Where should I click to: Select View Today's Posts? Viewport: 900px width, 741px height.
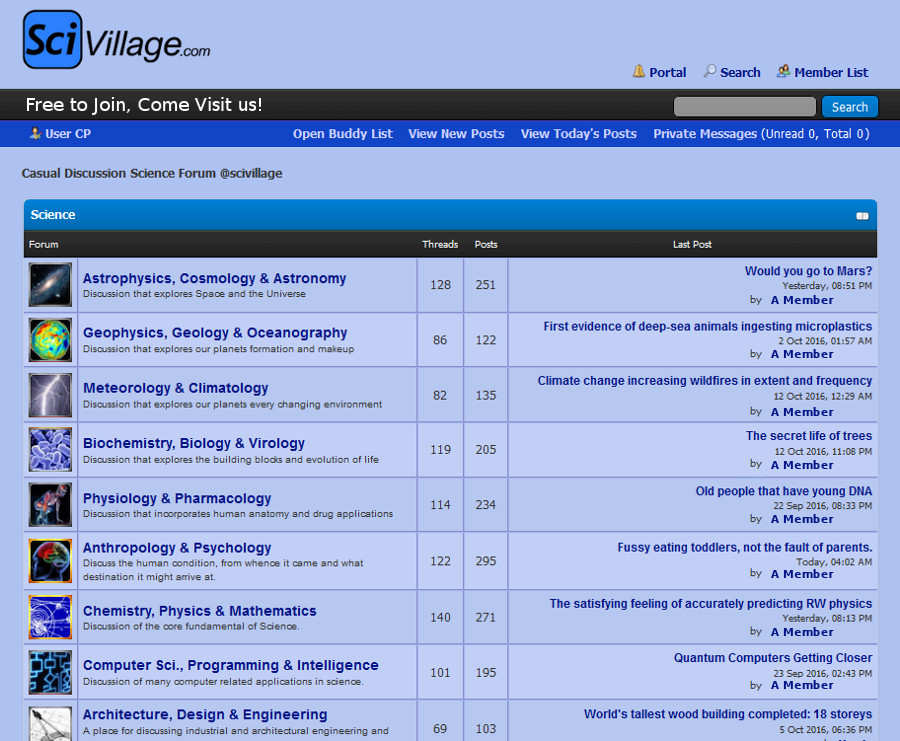coord(578,133)
